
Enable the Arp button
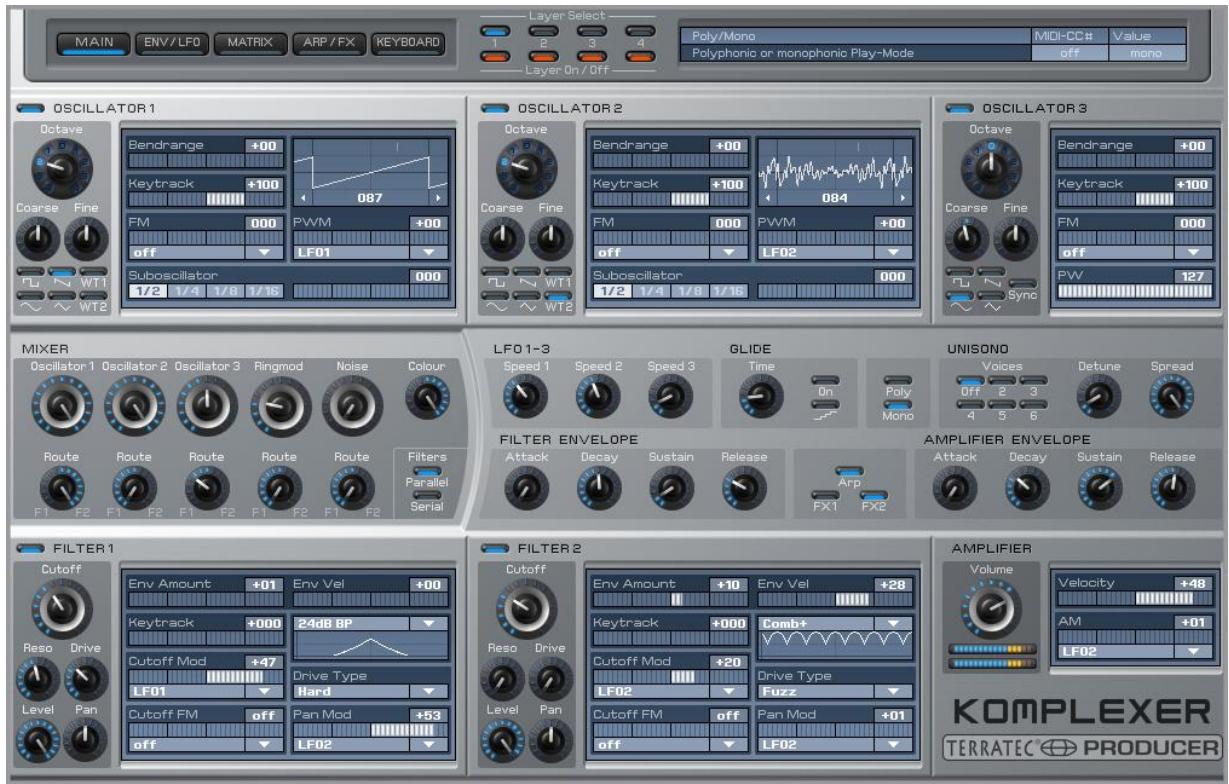tap(850, 473)
